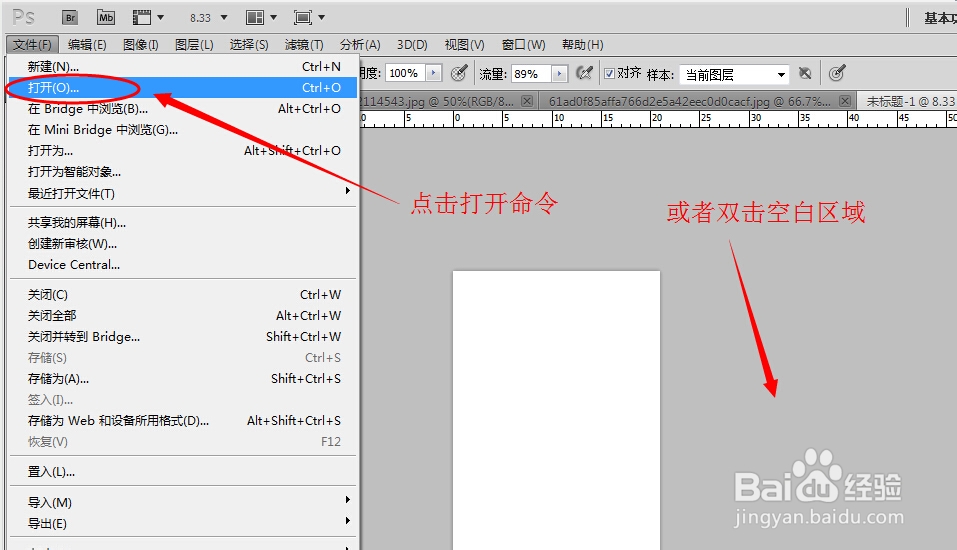
Task: Open the flow 89% slider arrow
Action: (559, 74)
